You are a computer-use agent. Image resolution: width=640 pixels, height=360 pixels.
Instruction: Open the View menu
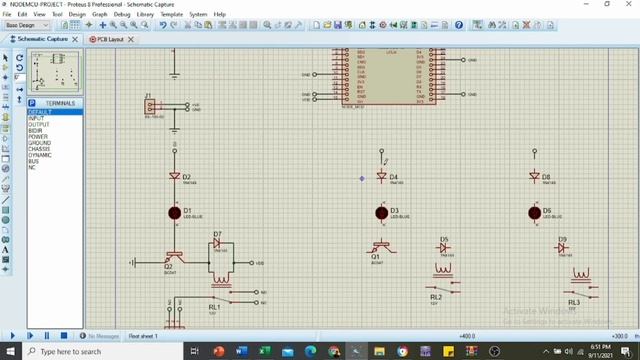coord(39,14)
